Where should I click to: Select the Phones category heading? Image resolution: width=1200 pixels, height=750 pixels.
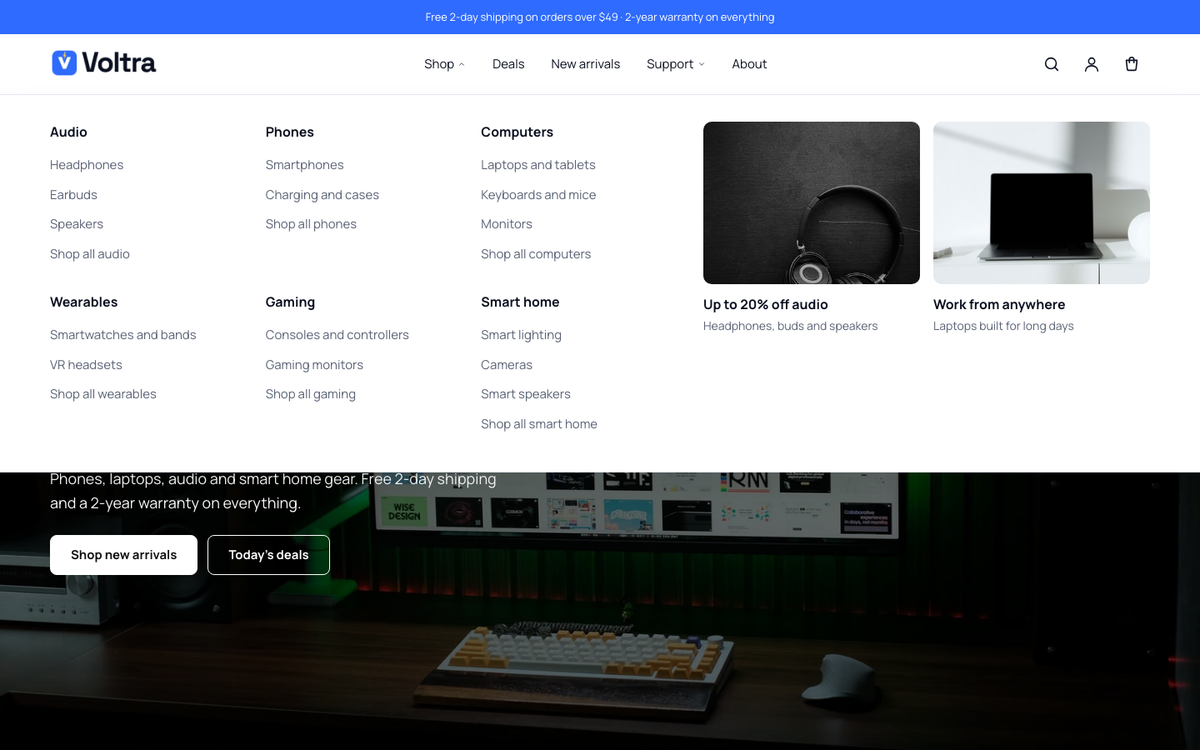point(290,132)
